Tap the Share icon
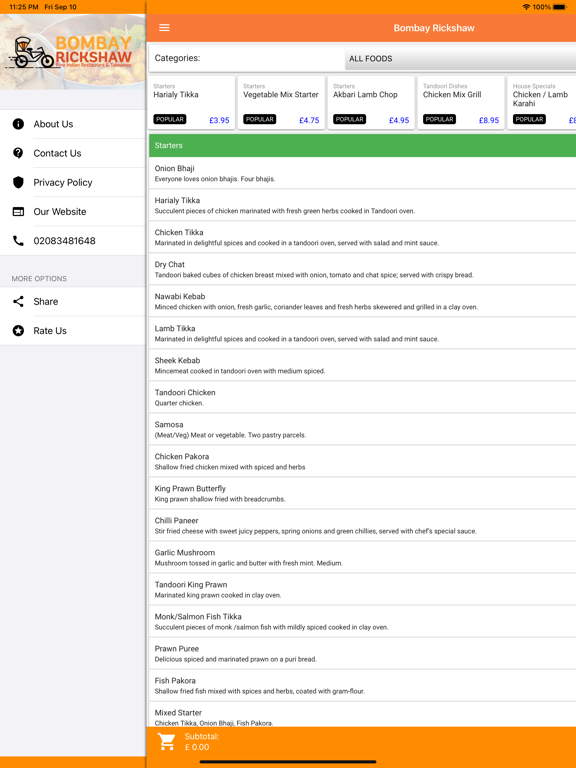 (18, 302)
